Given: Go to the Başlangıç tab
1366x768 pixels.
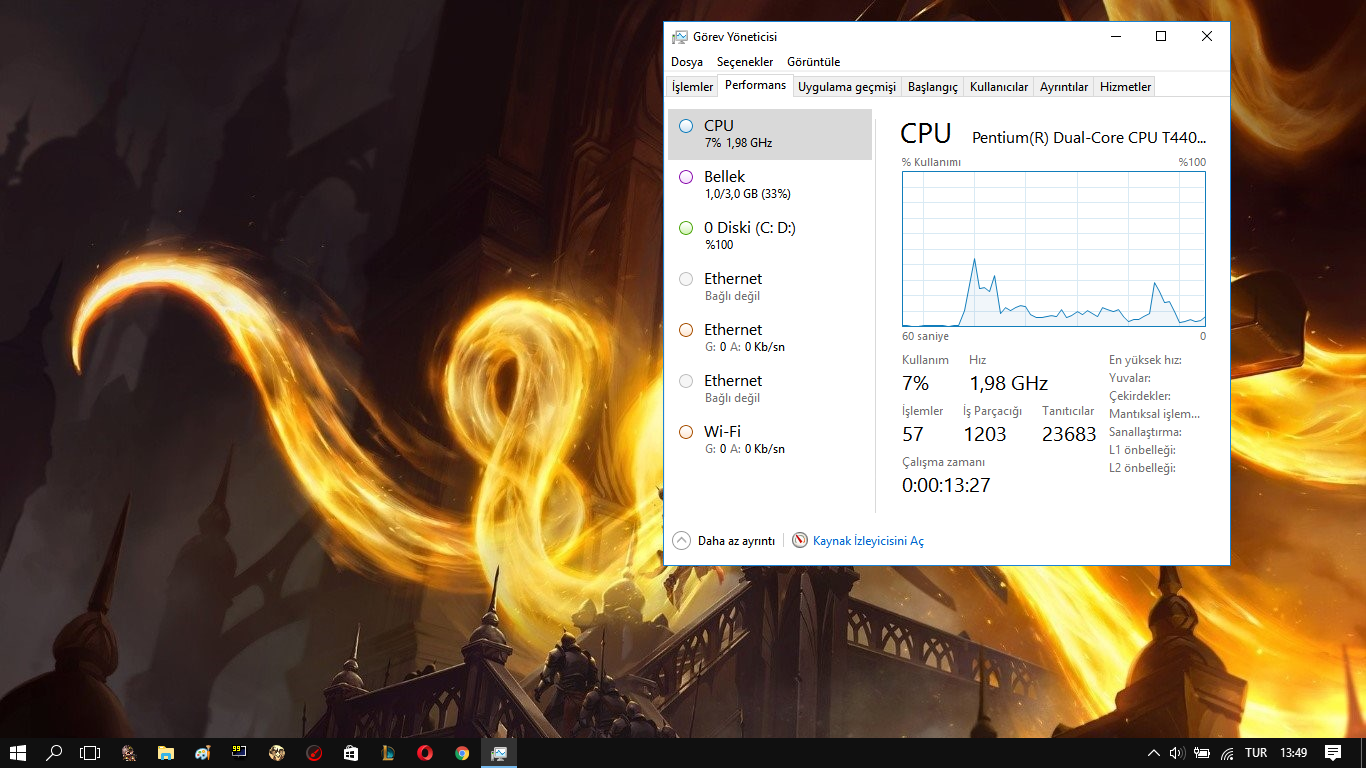Looking at the screenshot, I should click(x=933, y=87).
